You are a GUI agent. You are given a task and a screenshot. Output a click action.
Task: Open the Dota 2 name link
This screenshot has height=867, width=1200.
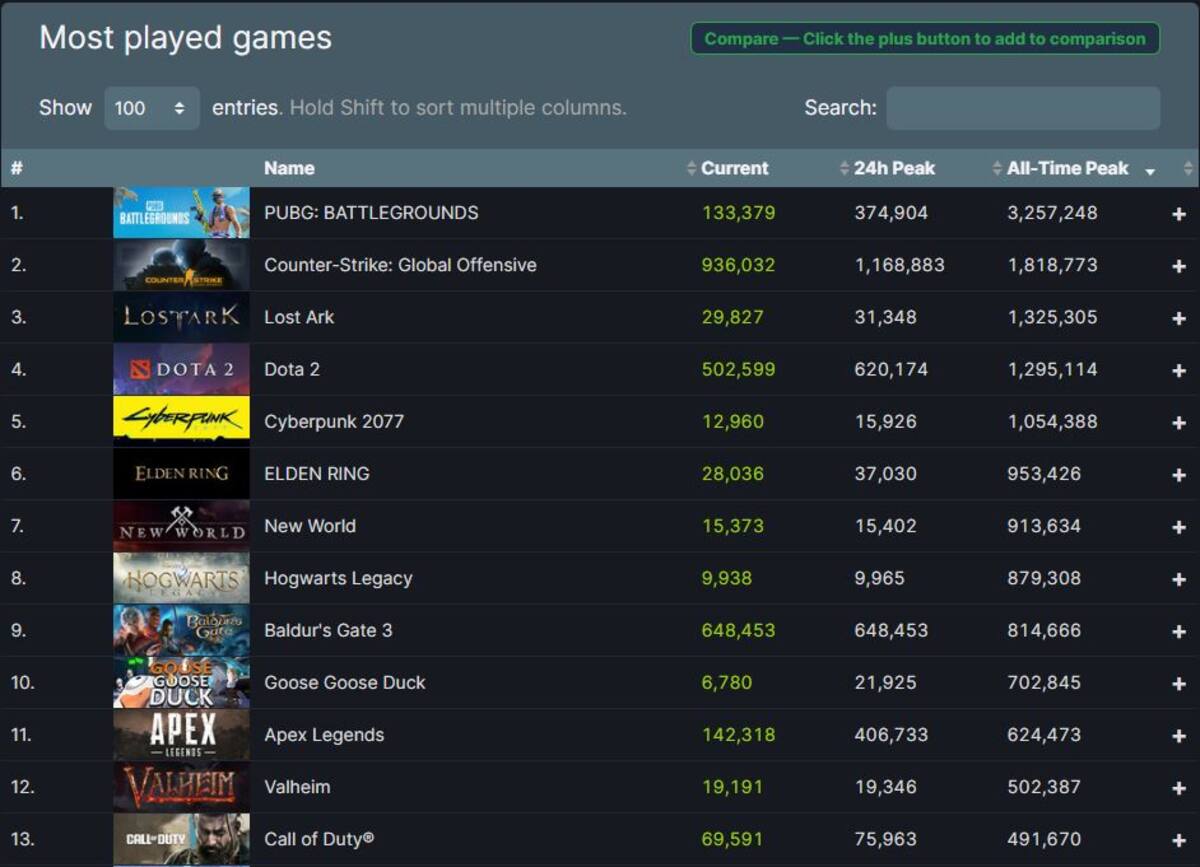pos(292,369)
